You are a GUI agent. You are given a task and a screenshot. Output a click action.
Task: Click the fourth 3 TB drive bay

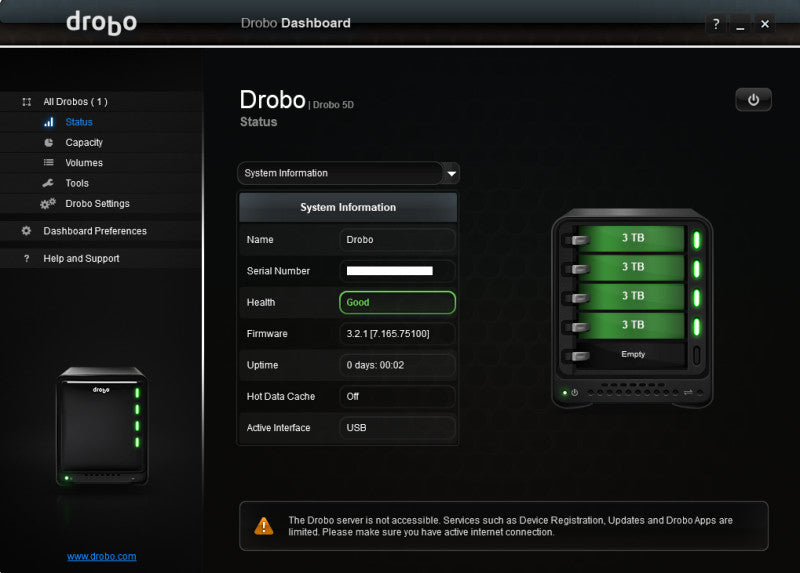(x=632, y=326)
